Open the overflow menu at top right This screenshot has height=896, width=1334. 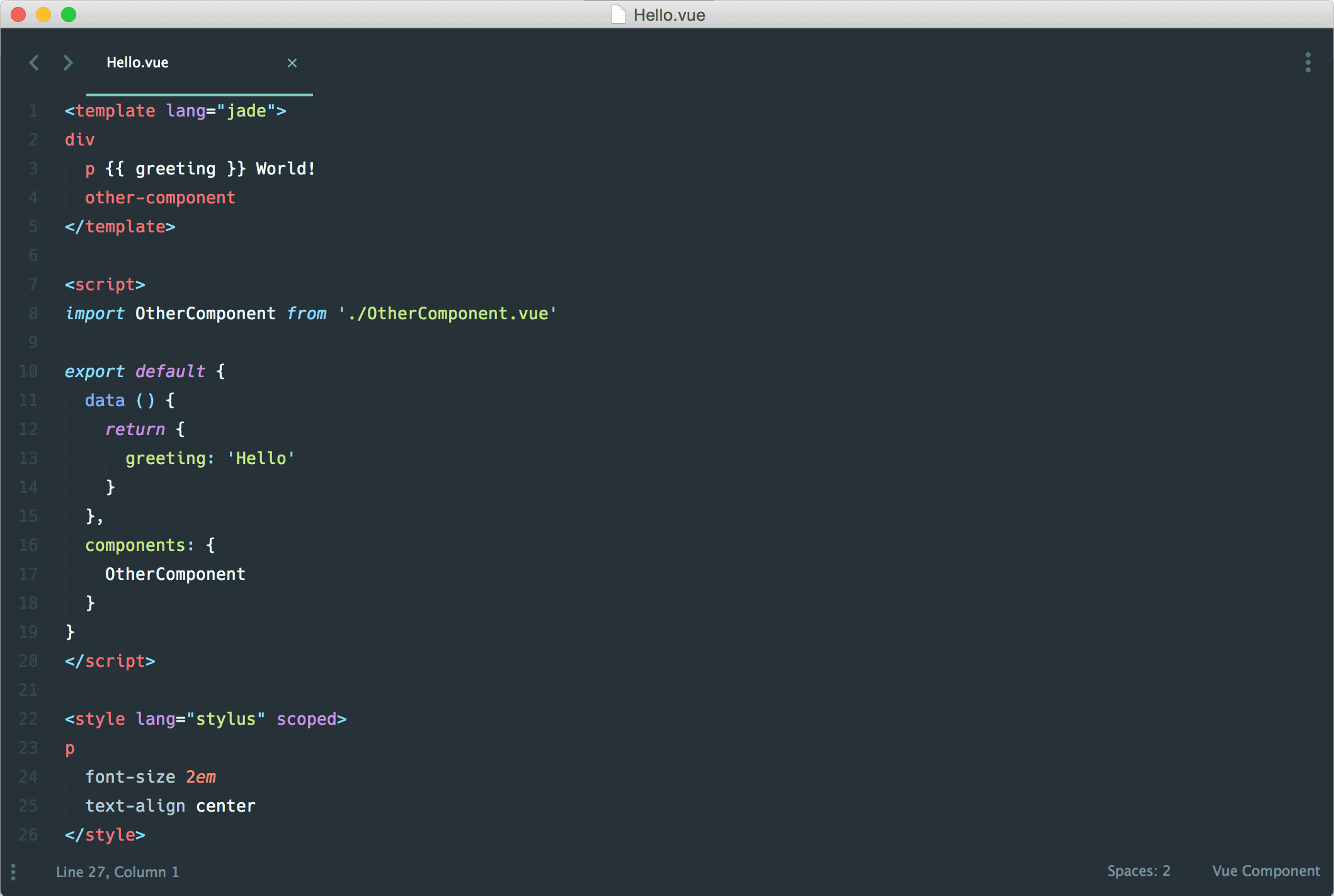[x=1308, y=62]
